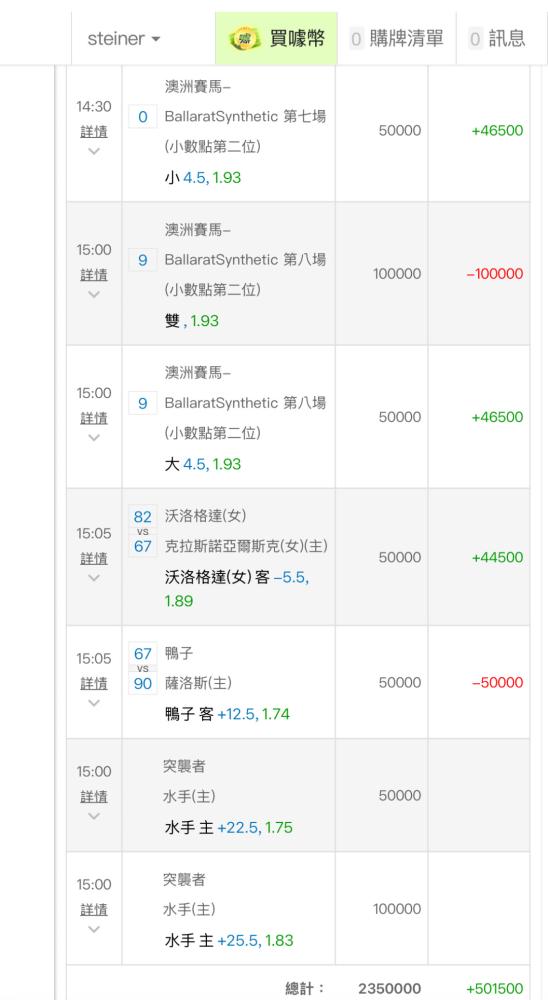Image resolution: width=548 pixels, height=1000 pixels.
Task: Expand chevron for the 大 4.5 bet
Action: click(x=94, y=438)
